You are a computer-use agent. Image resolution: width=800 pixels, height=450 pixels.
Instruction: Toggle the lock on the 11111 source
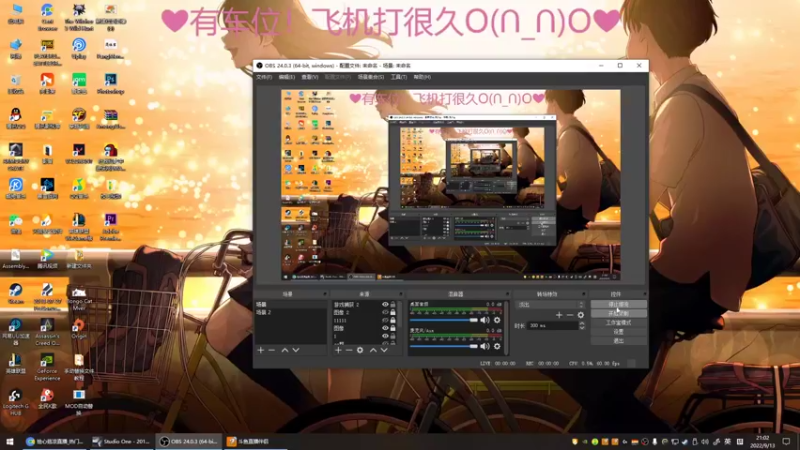(x=393, y=320)
